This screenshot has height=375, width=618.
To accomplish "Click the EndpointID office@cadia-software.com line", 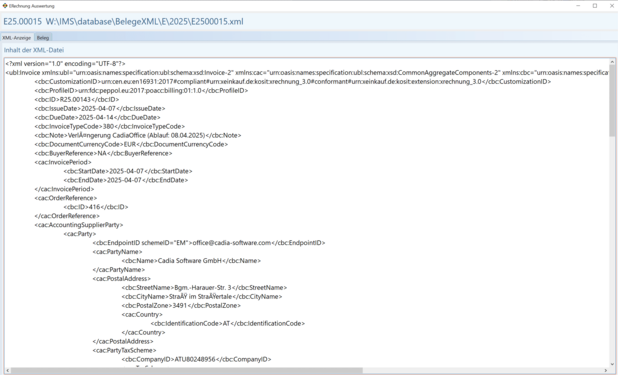I will coord(209,243).
